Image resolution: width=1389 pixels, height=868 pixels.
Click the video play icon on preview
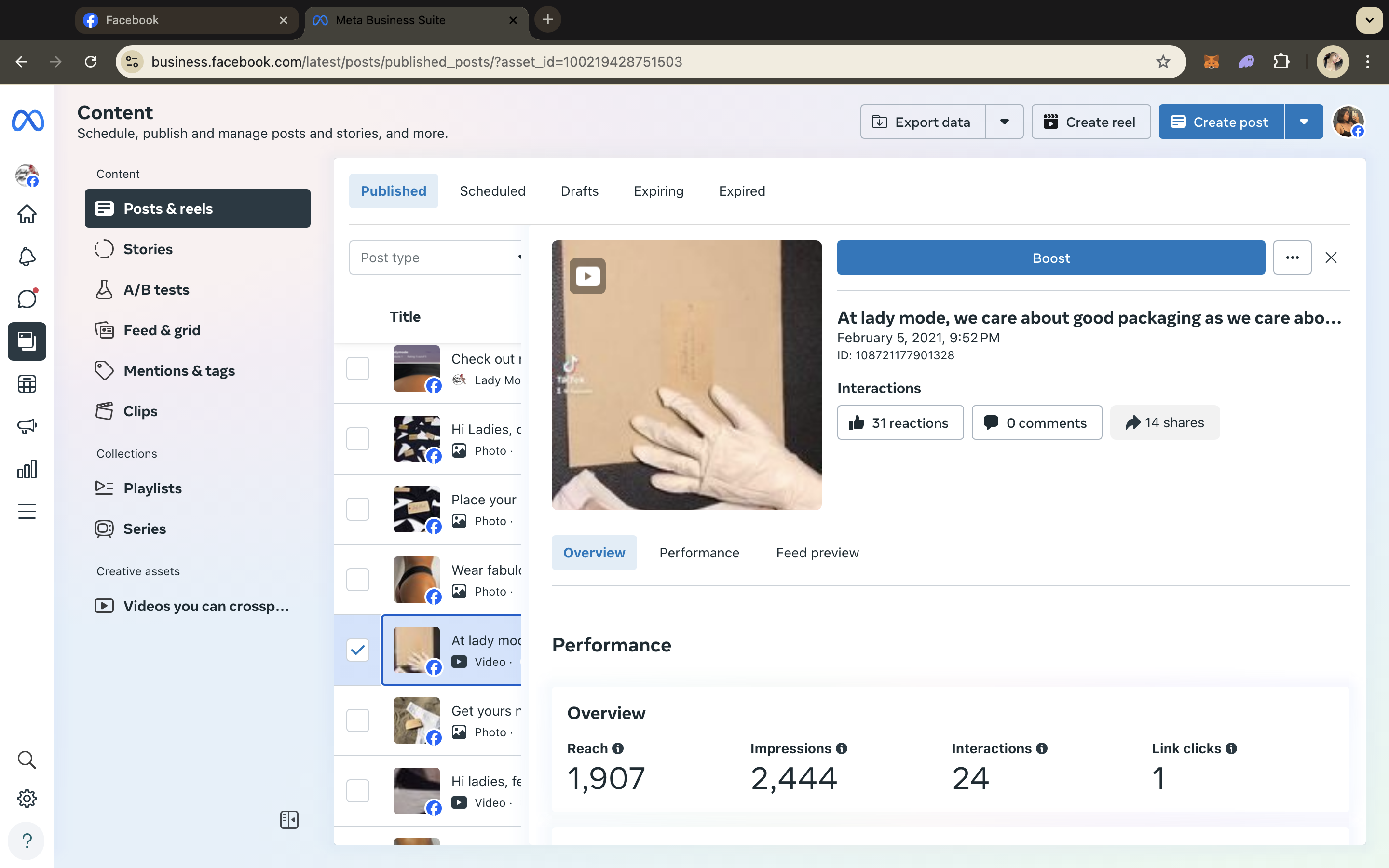(587, 276)
